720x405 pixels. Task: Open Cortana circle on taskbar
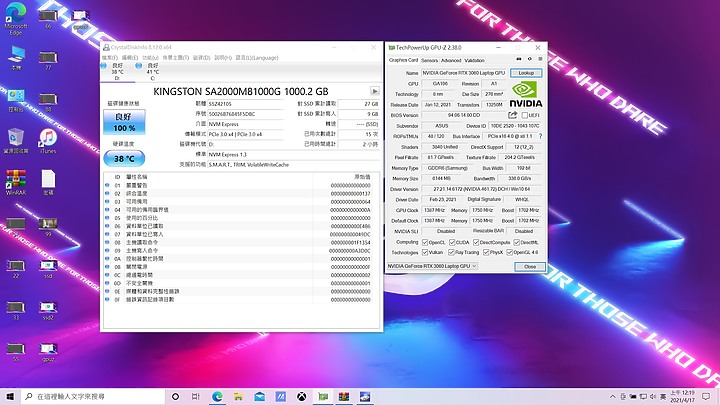(x=175, y=396)
